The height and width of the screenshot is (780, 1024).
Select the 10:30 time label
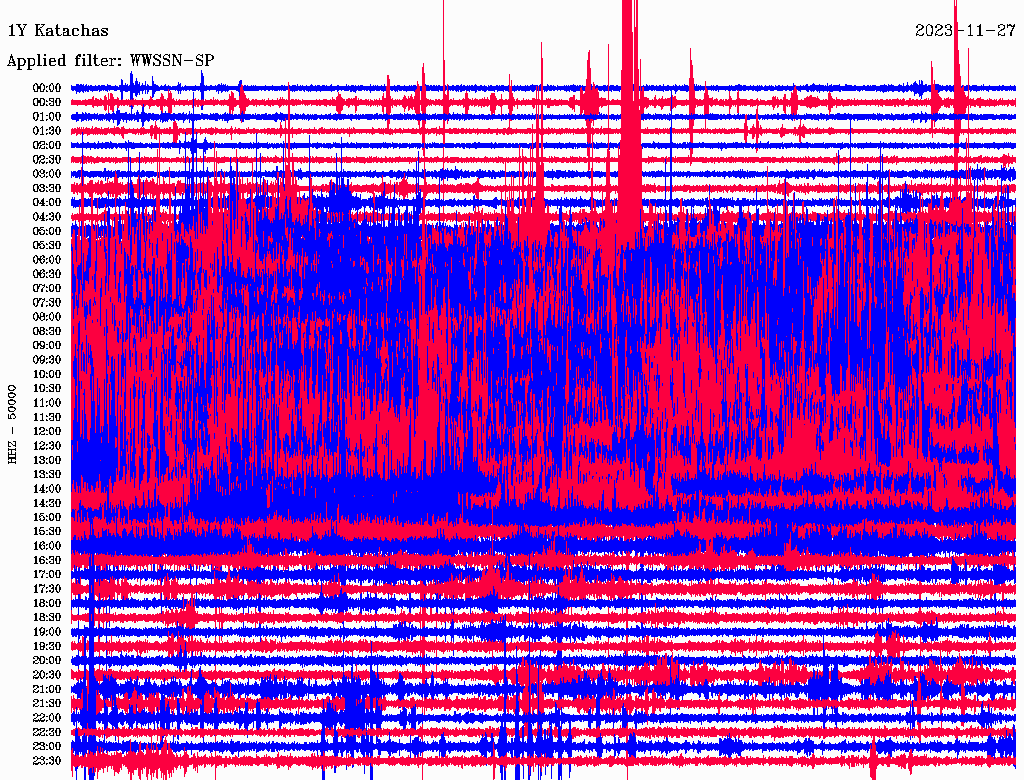pyautogui.click(x=47, y=389)
